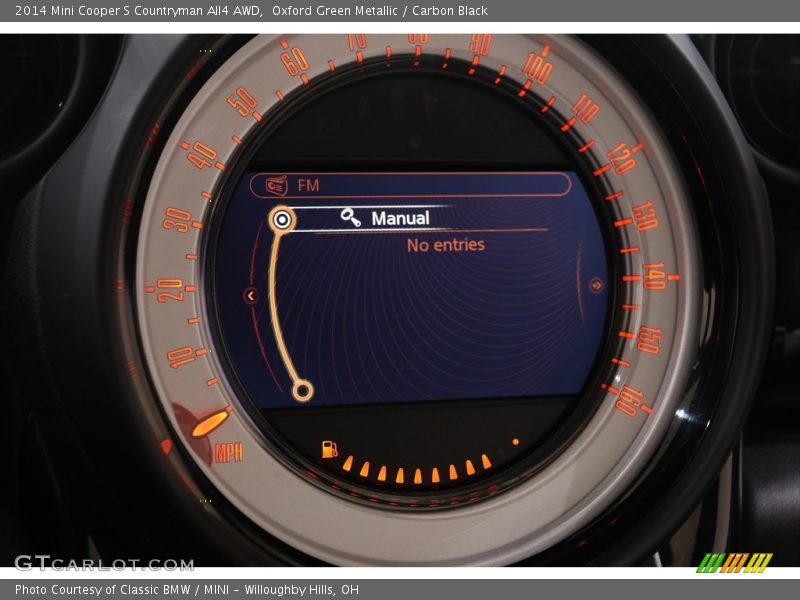Navigate right with the right arrow icon
800x600 pixels.
tap(596, 285)
